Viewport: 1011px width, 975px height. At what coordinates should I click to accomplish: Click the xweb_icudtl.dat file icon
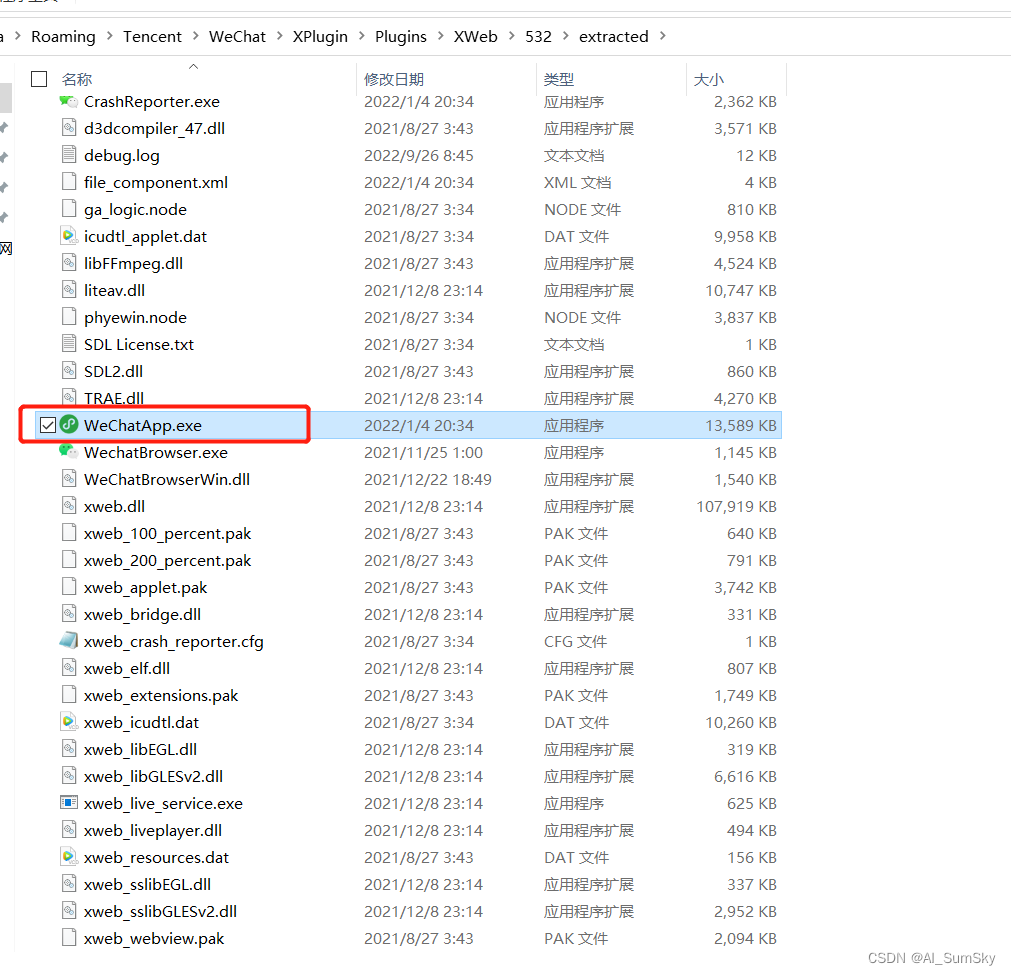click(x=68, y=722)
